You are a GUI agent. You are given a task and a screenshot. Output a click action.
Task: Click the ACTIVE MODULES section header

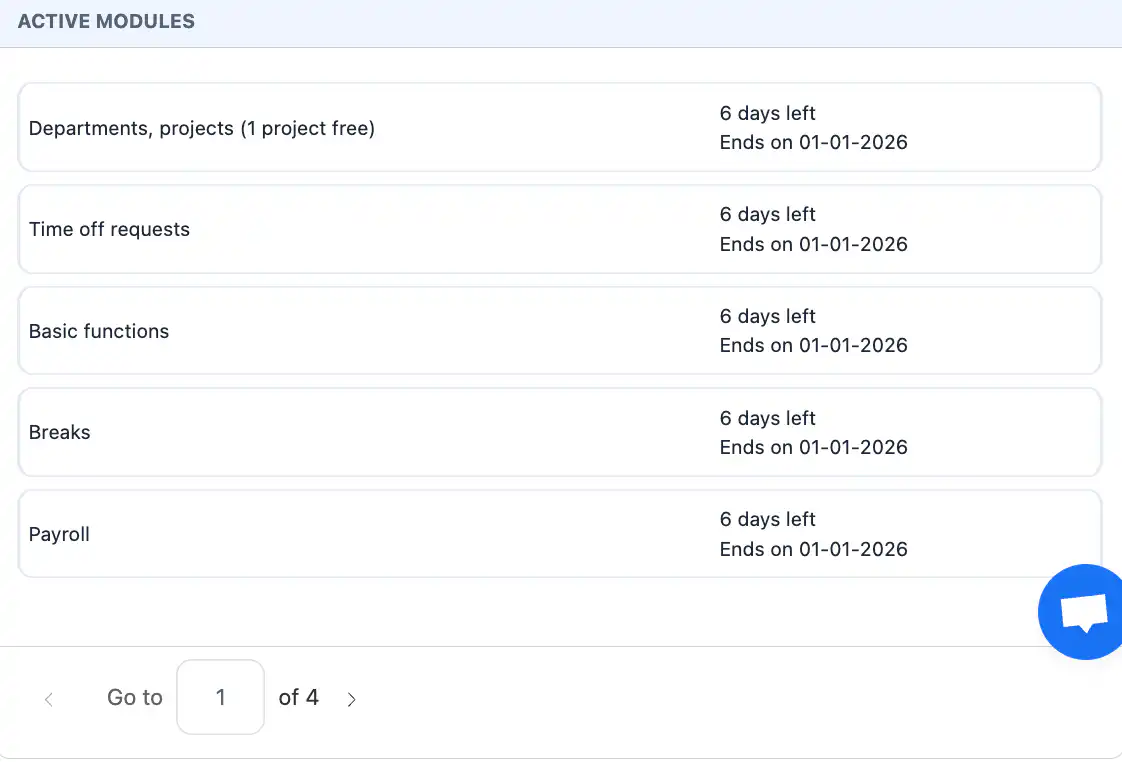106,21
